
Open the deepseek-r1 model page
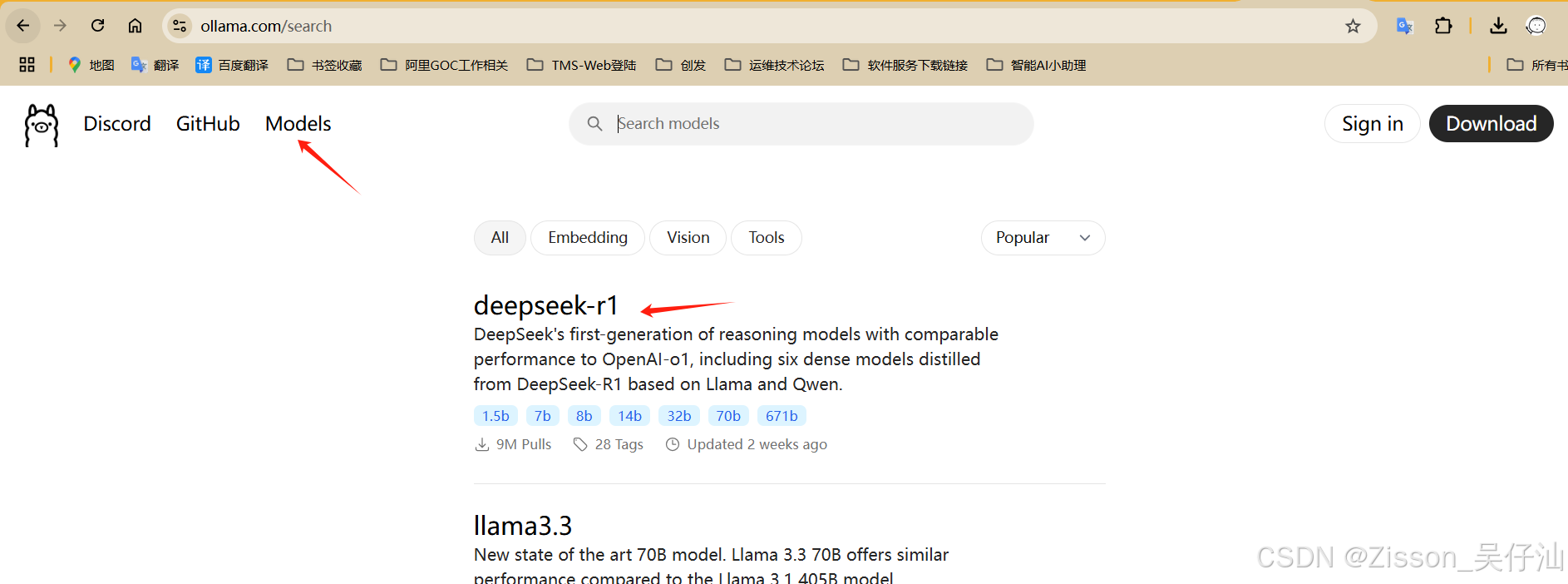(x=545, y=306)
